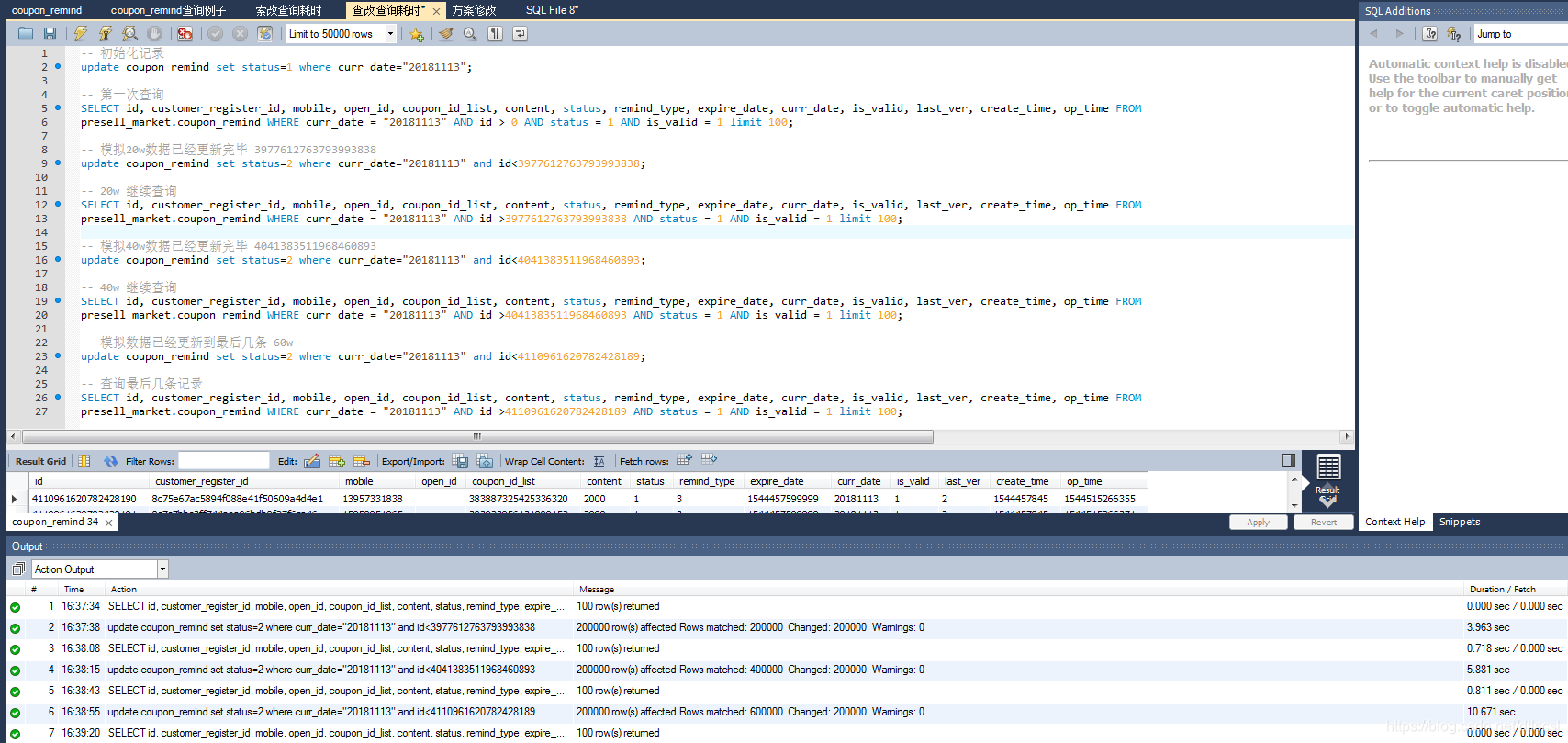Screen dimensions: 1568x743
Task: Open the Context Help tab
Action: click(x=1394, y=522)
